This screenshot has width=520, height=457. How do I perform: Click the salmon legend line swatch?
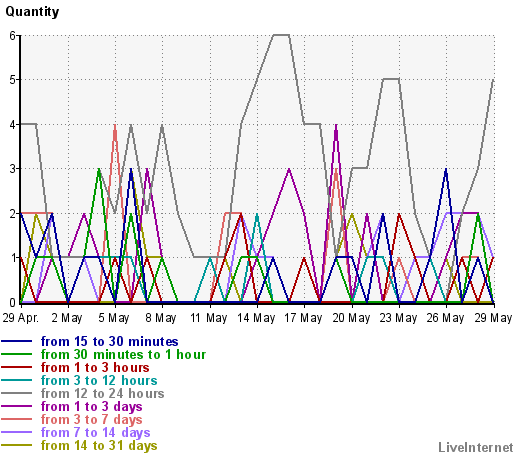tap(16, 419)
